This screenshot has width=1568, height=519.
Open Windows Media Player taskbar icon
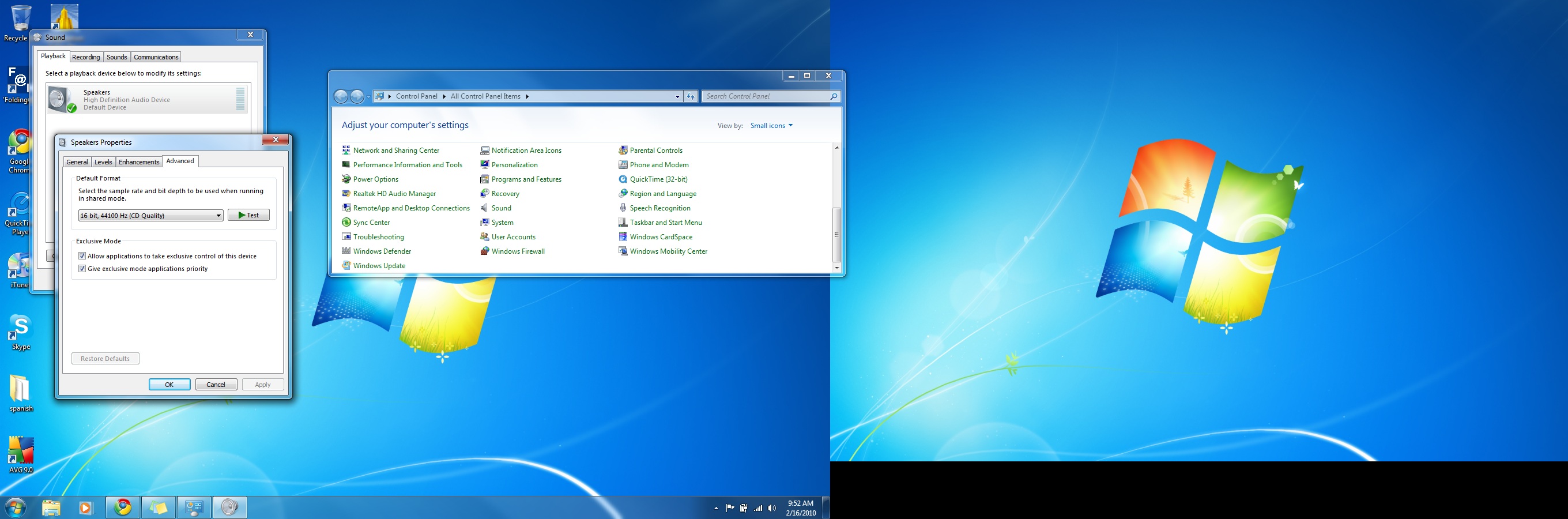click(x=86, y=507)
